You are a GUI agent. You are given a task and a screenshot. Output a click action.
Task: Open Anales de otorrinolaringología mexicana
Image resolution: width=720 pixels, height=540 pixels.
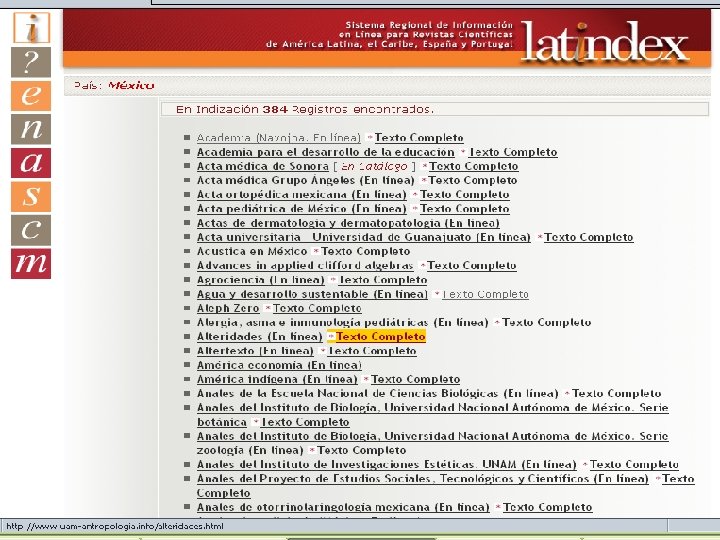(343, 507)
